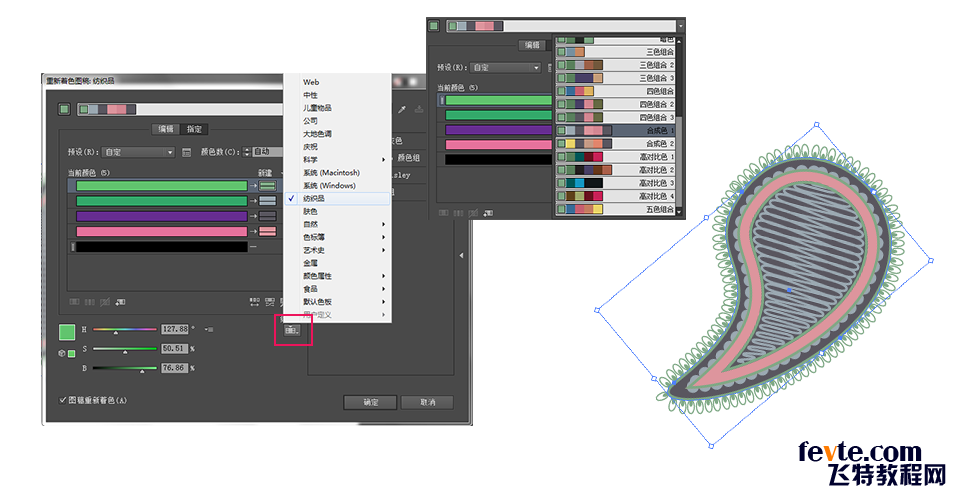960x500 pixels.
Task: Click the new row icon under color list
Action: pyautogui.click(x=121, y=302)
